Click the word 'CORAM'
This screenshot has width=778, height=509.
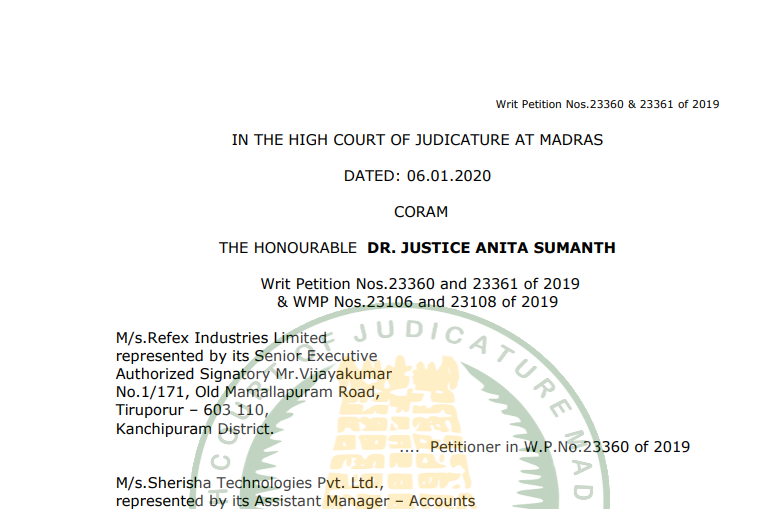coord(421,212)
